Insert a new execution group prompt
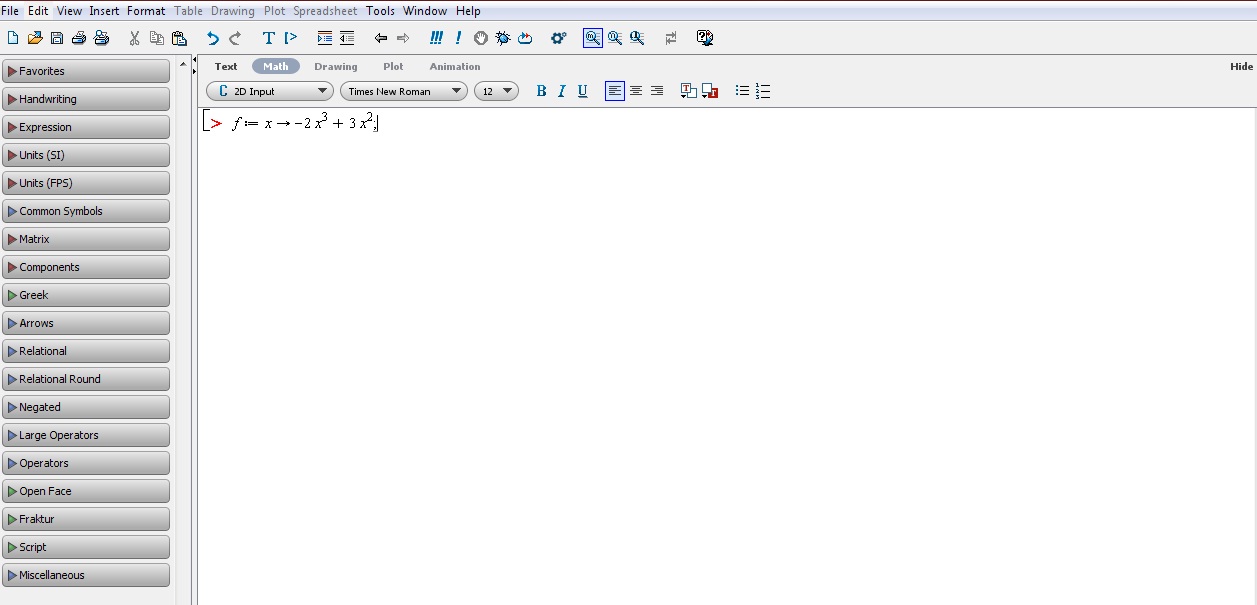The width and height of the screenshot is (1257, 605). [x=290, y=38]
